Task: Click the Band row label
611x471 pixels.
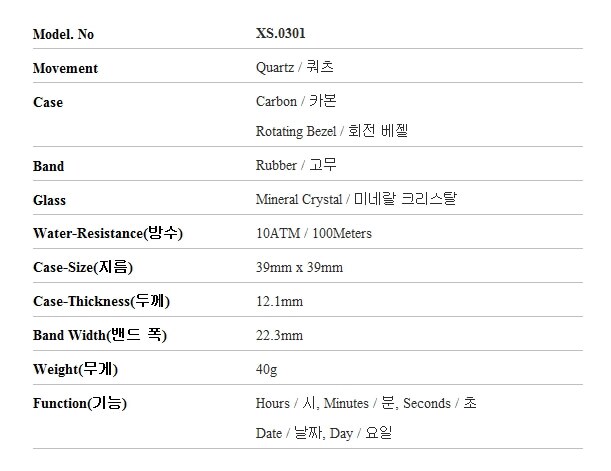Action: click(x=48, y=166)
